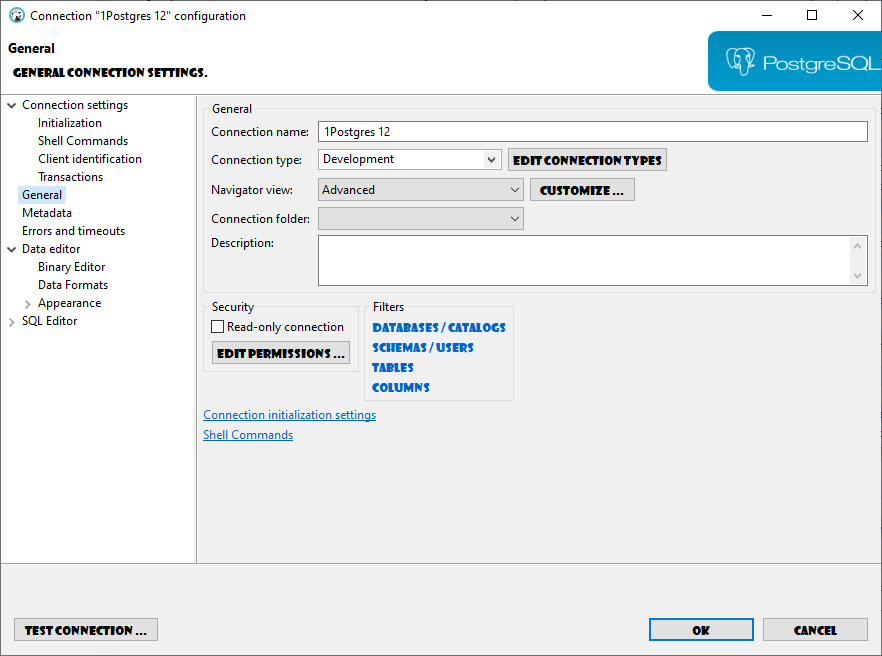Click the Description scrollbar down arrow

pyautogui.click(x=857, y=276)
